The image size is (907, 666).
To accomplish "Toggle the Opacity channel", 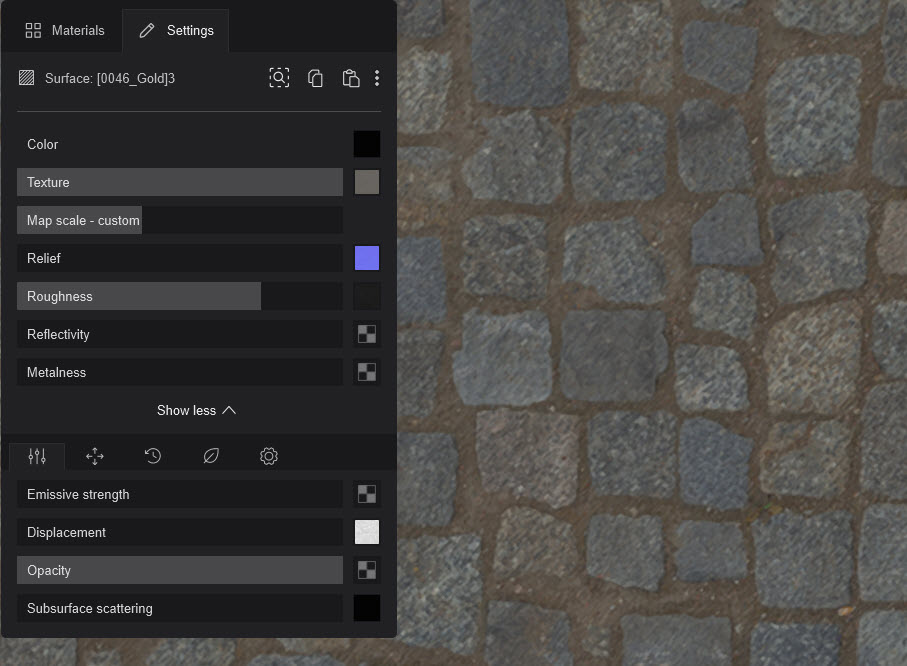I will [179, 570].
